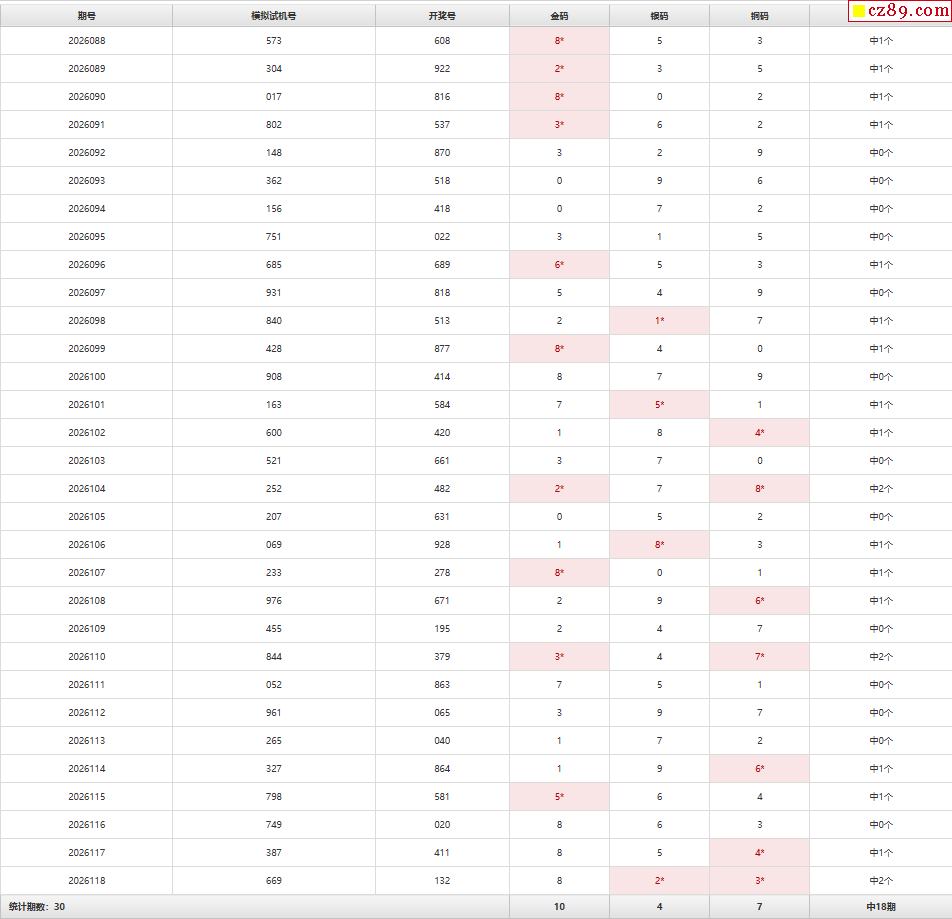Click the cz89.com watermark link

click(900, 11)
